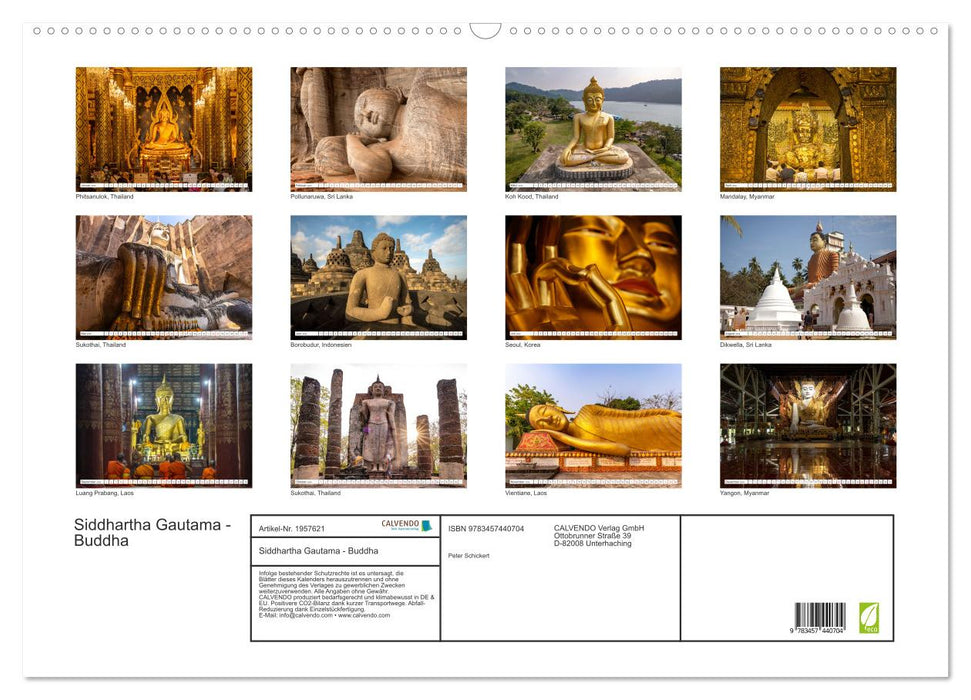Select the Phitsanulok, Thailand label
Image resolution: width=971 pixels, height=700 pixels.
point(104,196)
